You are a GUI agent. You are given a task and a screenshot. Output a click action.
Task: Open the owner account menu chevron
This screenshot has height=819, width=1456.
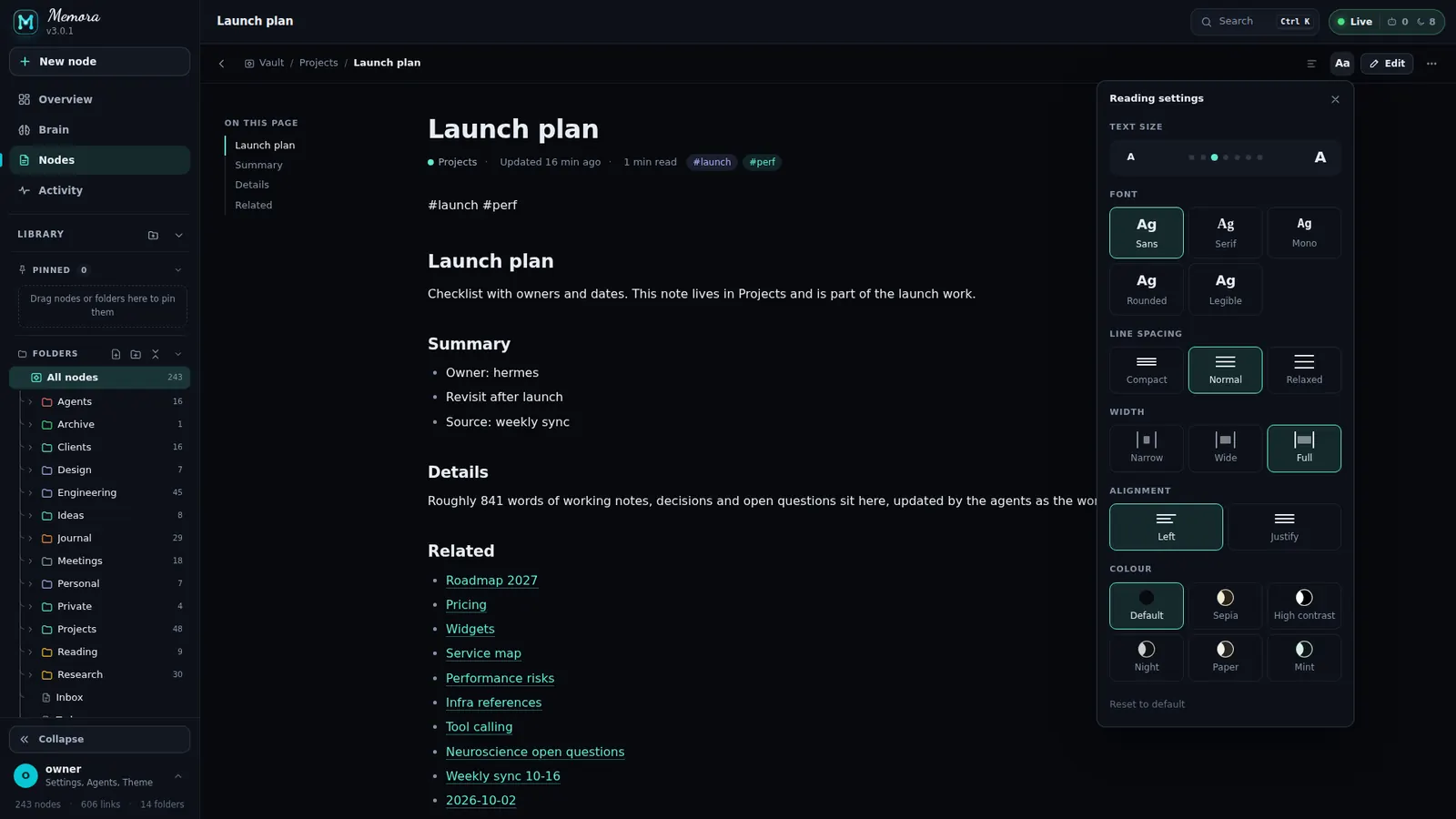(177, 776)
